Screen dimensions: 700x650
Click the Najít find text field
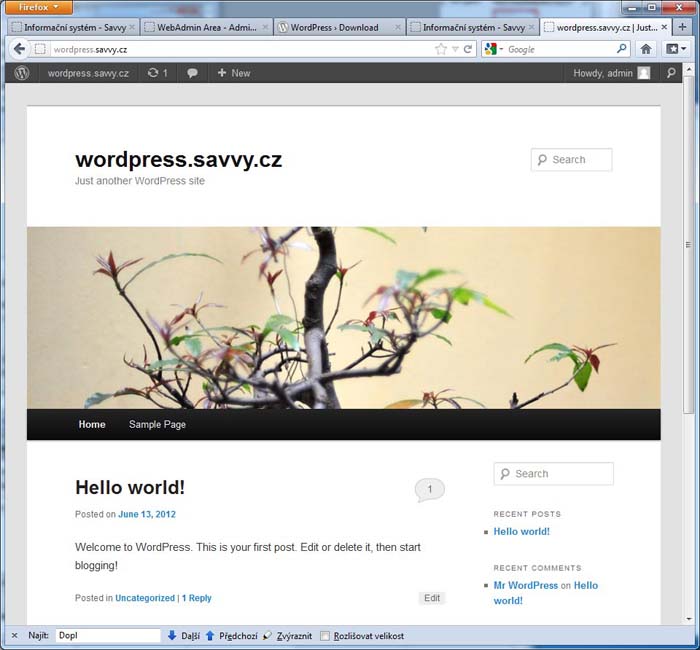pyautogui.click(x=108, y=635)
